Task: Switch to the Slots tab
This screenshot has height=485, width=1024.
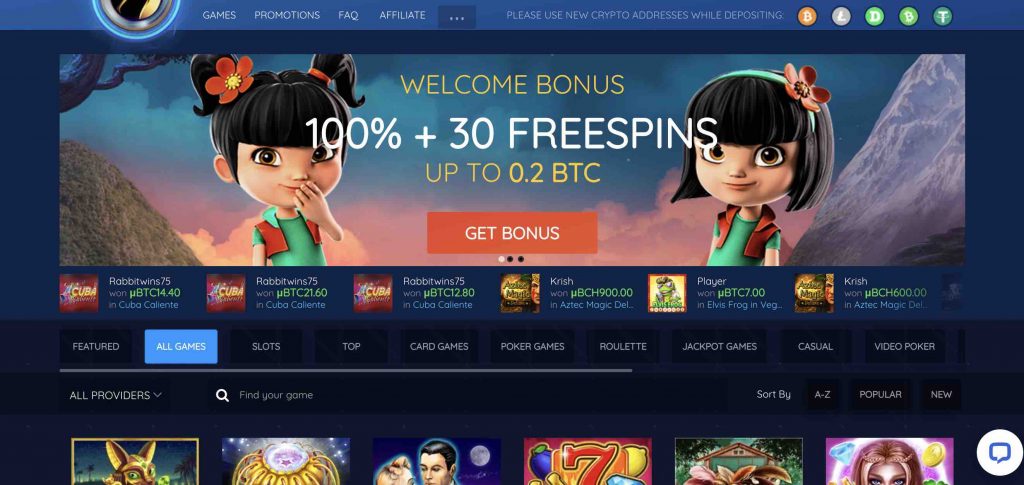Action: point(266,347)
